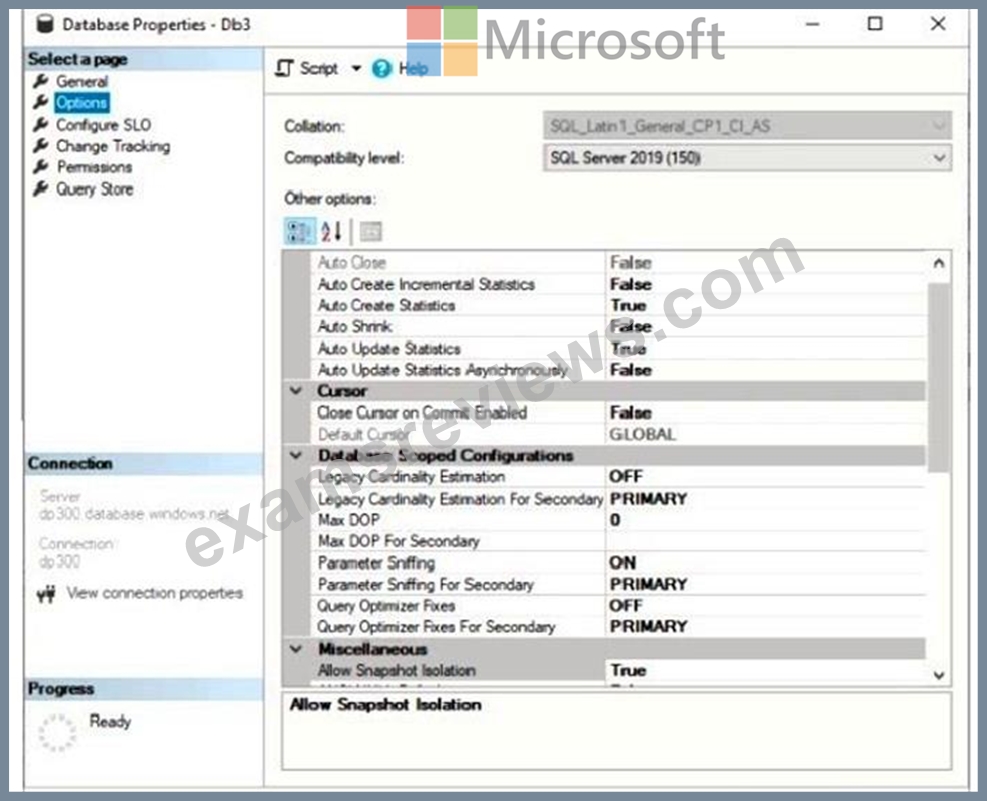
Task: Select the Default Cursor row
Action: point(619,434)
